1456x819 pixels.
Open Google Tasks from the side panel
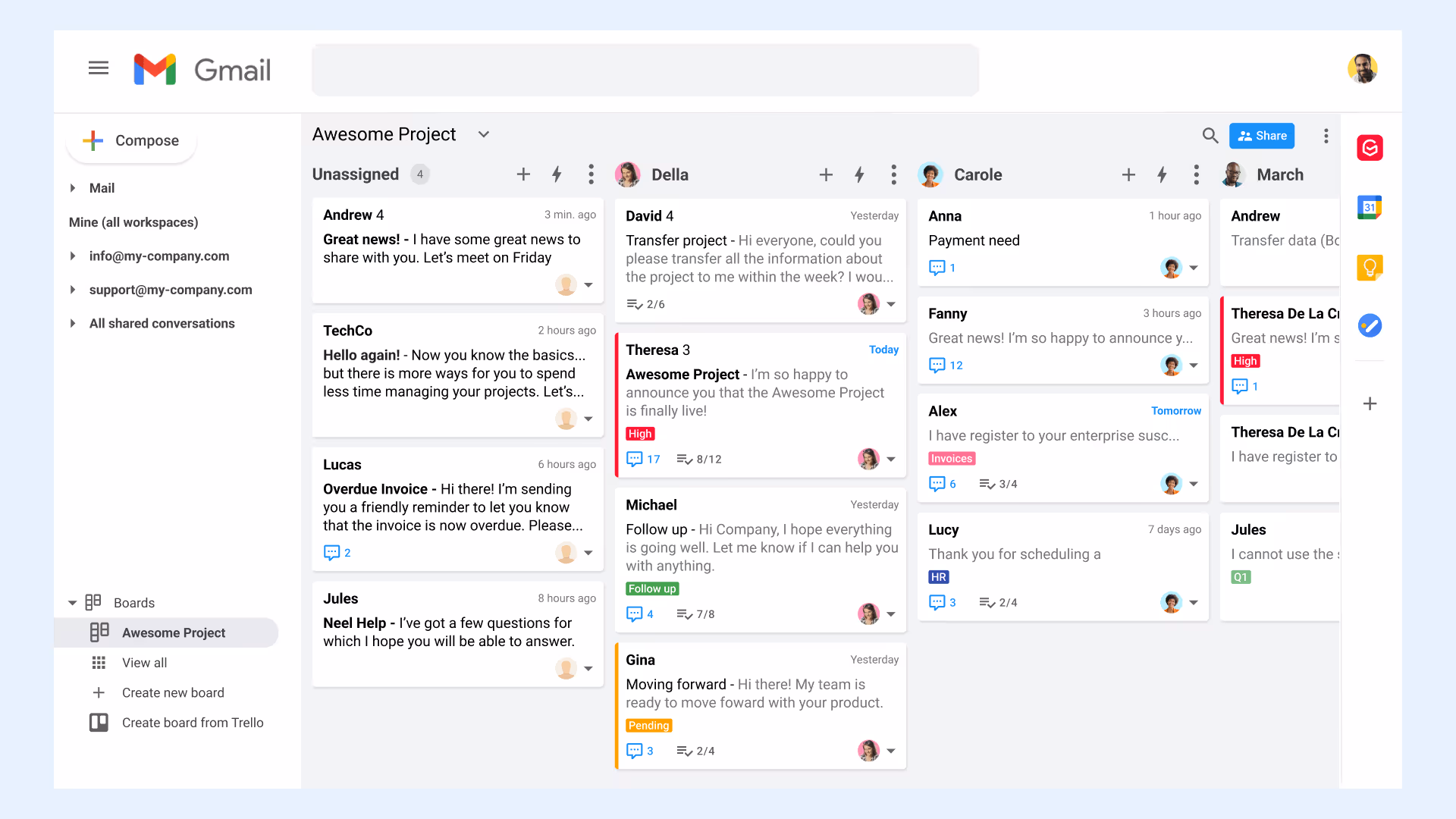[1369, 326]
